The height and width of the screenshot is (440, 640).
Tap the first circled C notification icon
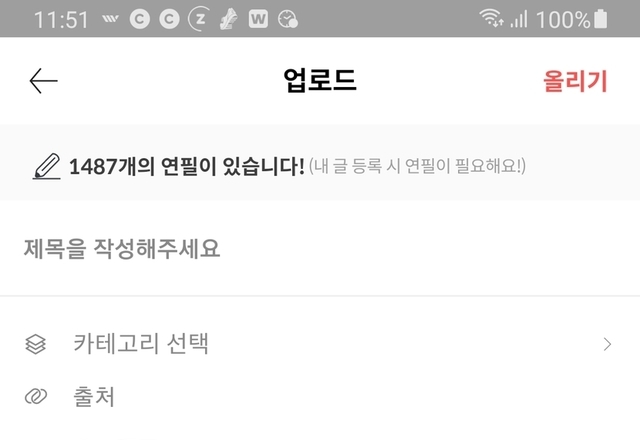coord(140,19)
